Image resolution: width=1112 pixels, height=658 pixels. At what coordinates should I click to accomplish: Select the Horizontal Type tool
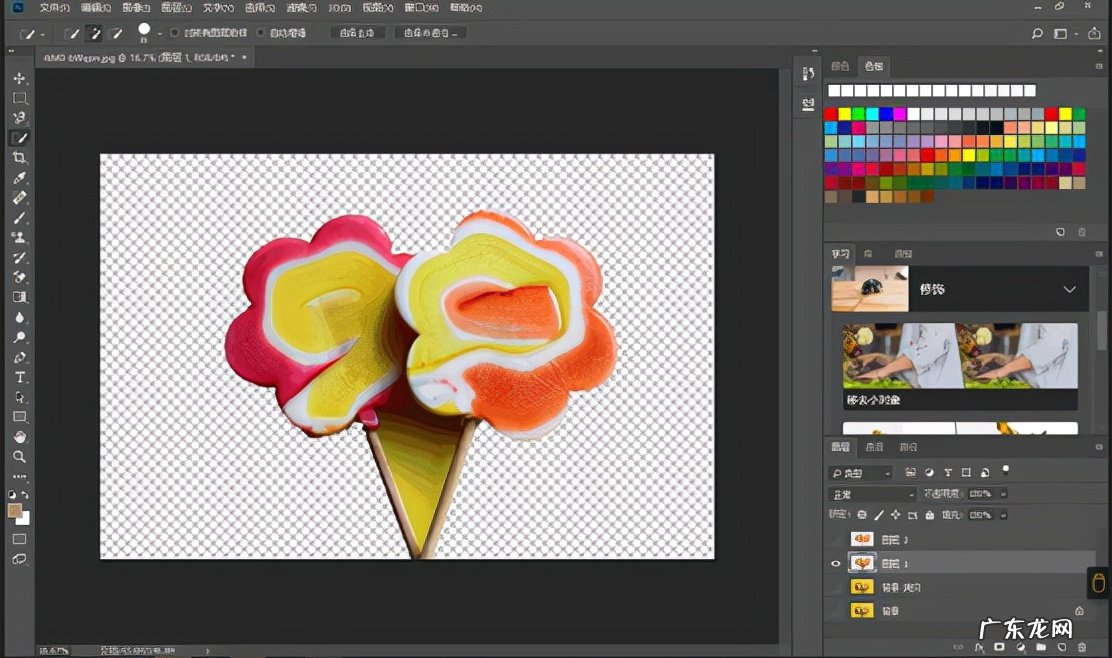(19, 377)
